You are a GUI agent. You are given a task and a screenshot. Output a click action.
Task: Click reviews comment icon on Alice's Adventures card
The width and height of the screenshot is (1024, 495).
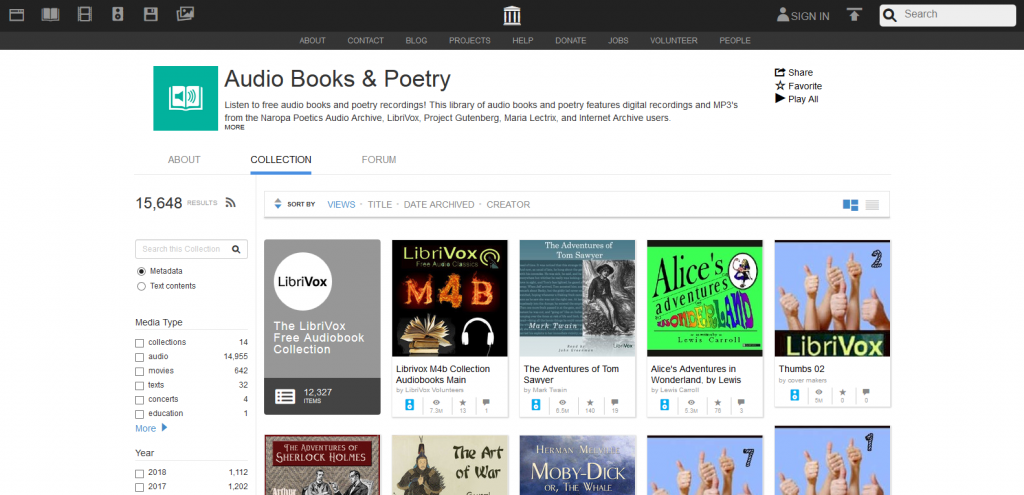tap(741, 403)
